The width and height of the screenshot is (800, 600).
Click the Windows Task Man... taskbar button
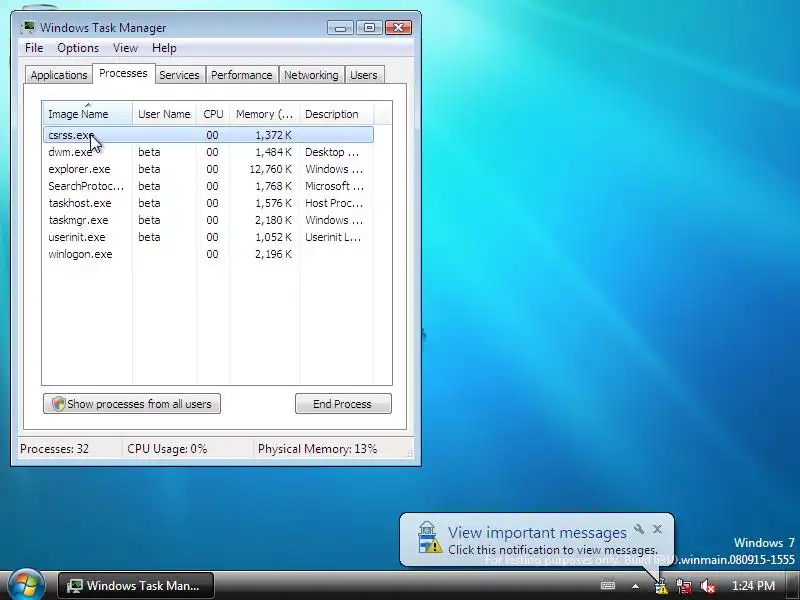136,585
